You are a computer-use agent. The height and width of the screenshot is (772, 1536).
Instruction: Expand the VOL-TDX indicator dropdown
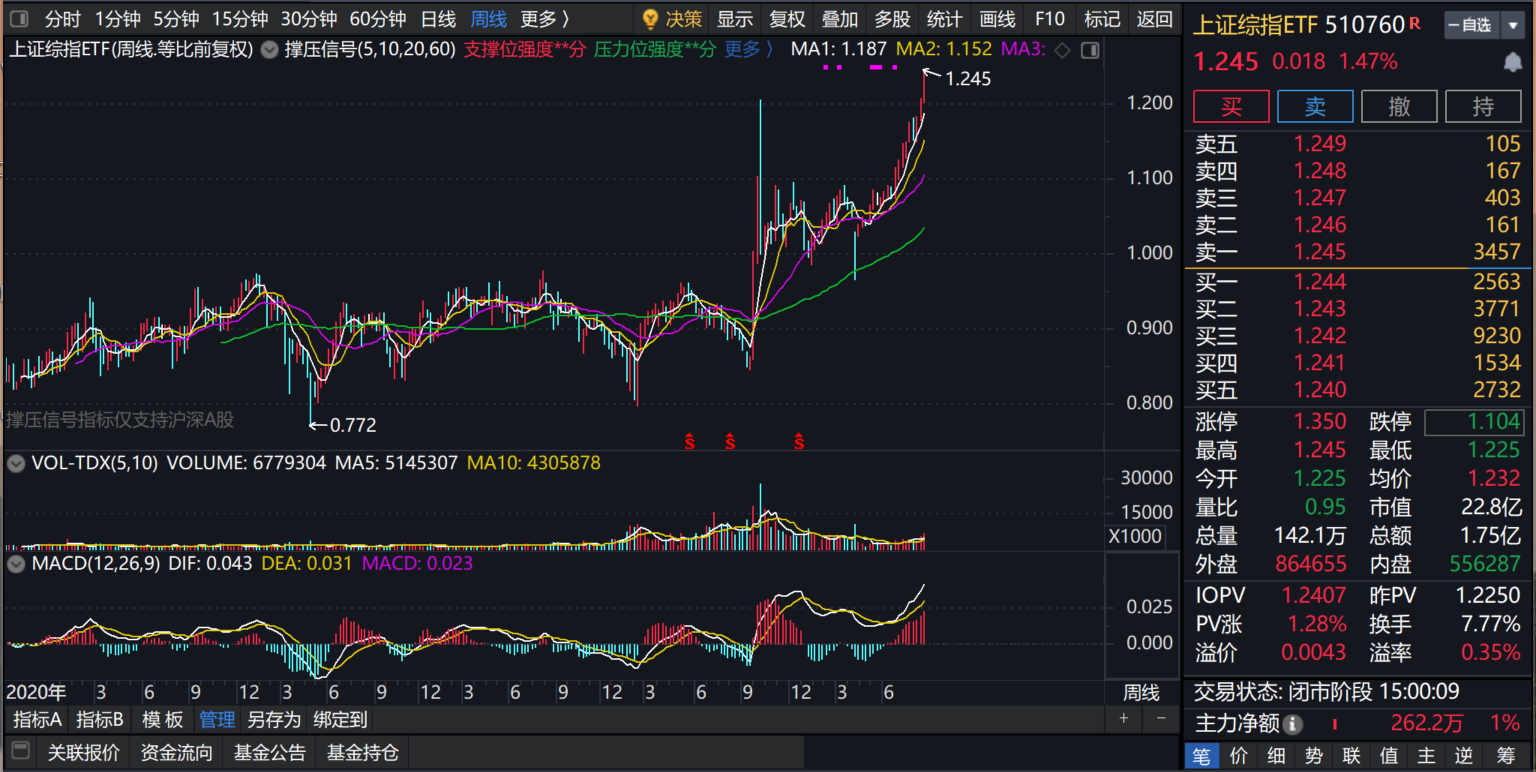click(16, 463)
